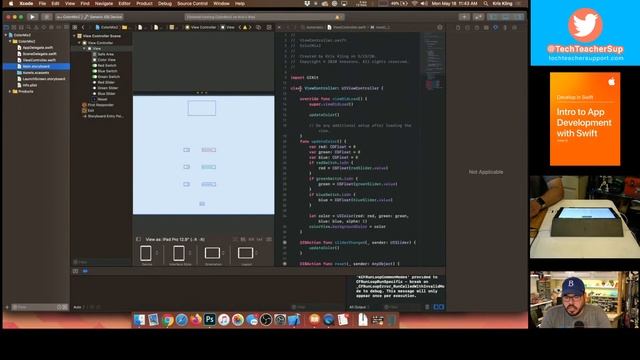Screen dimensions: 640x360
Task: Collapse ColorMix2 project disclosure triangle
Action: click(6, 35)
